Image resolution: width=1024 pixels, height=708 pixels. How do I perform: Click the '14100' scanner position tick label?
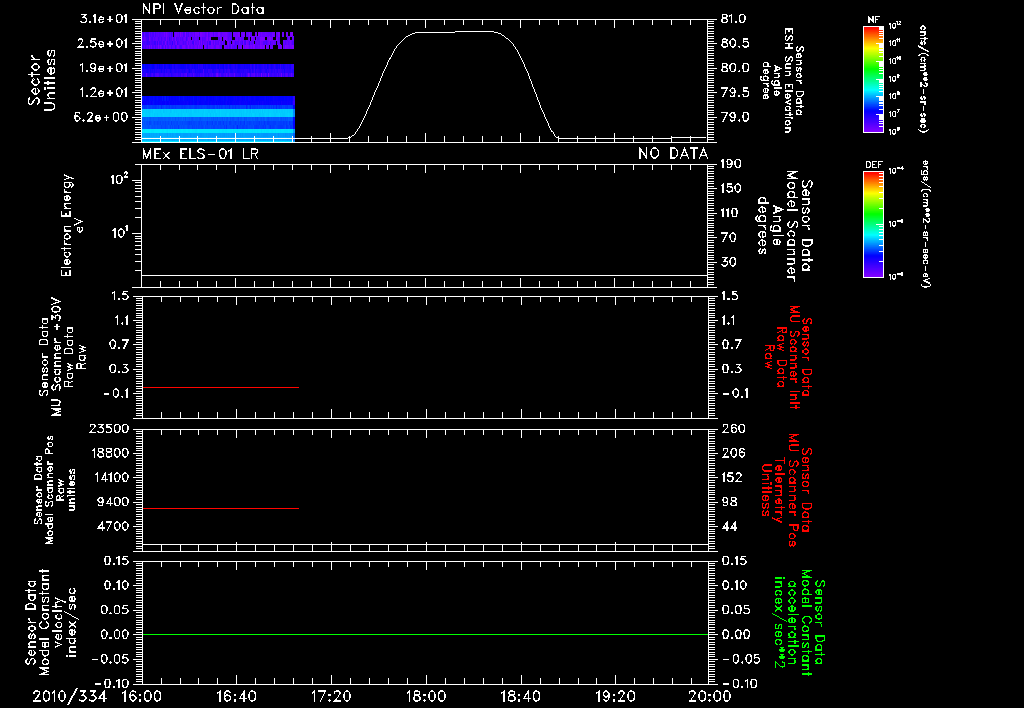[108, 477]
